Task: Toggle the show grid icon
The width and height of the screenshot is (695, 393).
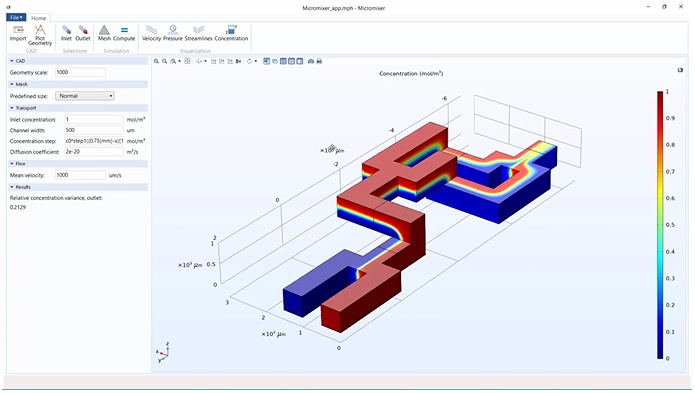Action: coord(292,61)
